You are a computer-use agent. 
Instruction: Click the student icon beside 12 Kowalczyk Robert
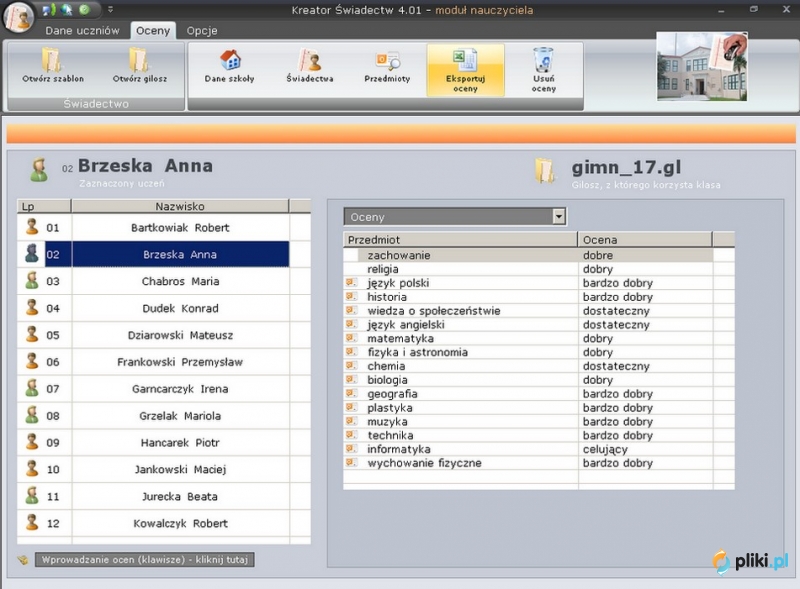(32, 522)
